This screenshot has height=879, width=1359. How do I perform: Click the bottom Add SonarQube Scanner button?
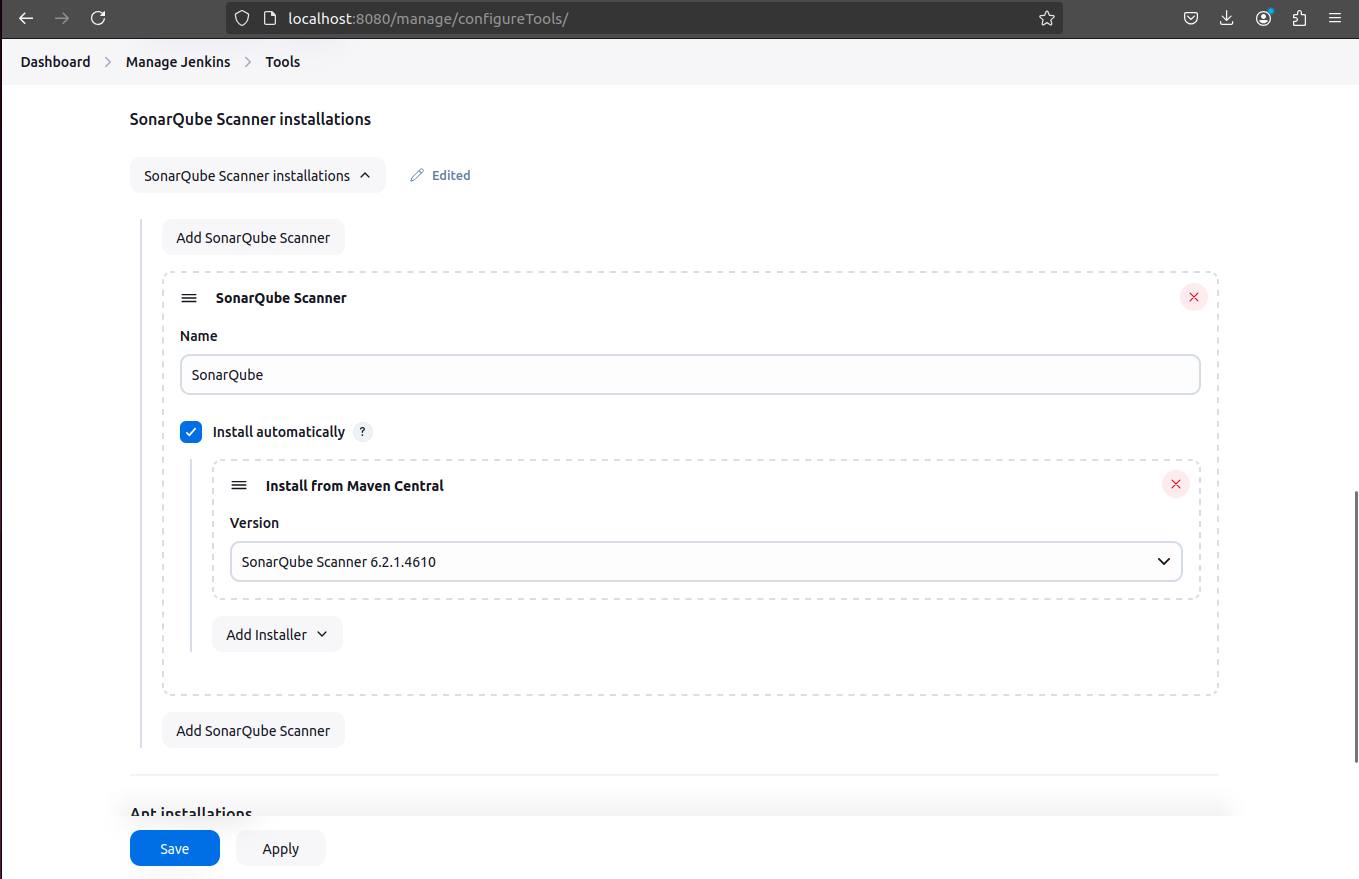click(253, 731)
